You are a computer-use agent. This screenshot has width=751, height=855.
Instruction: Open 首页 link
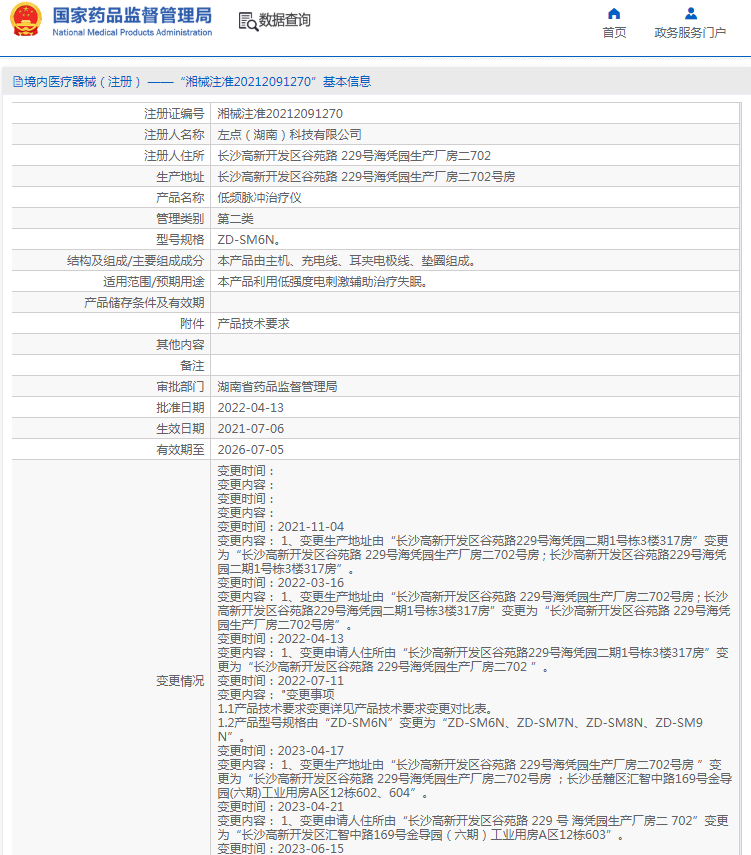point(614,33)
